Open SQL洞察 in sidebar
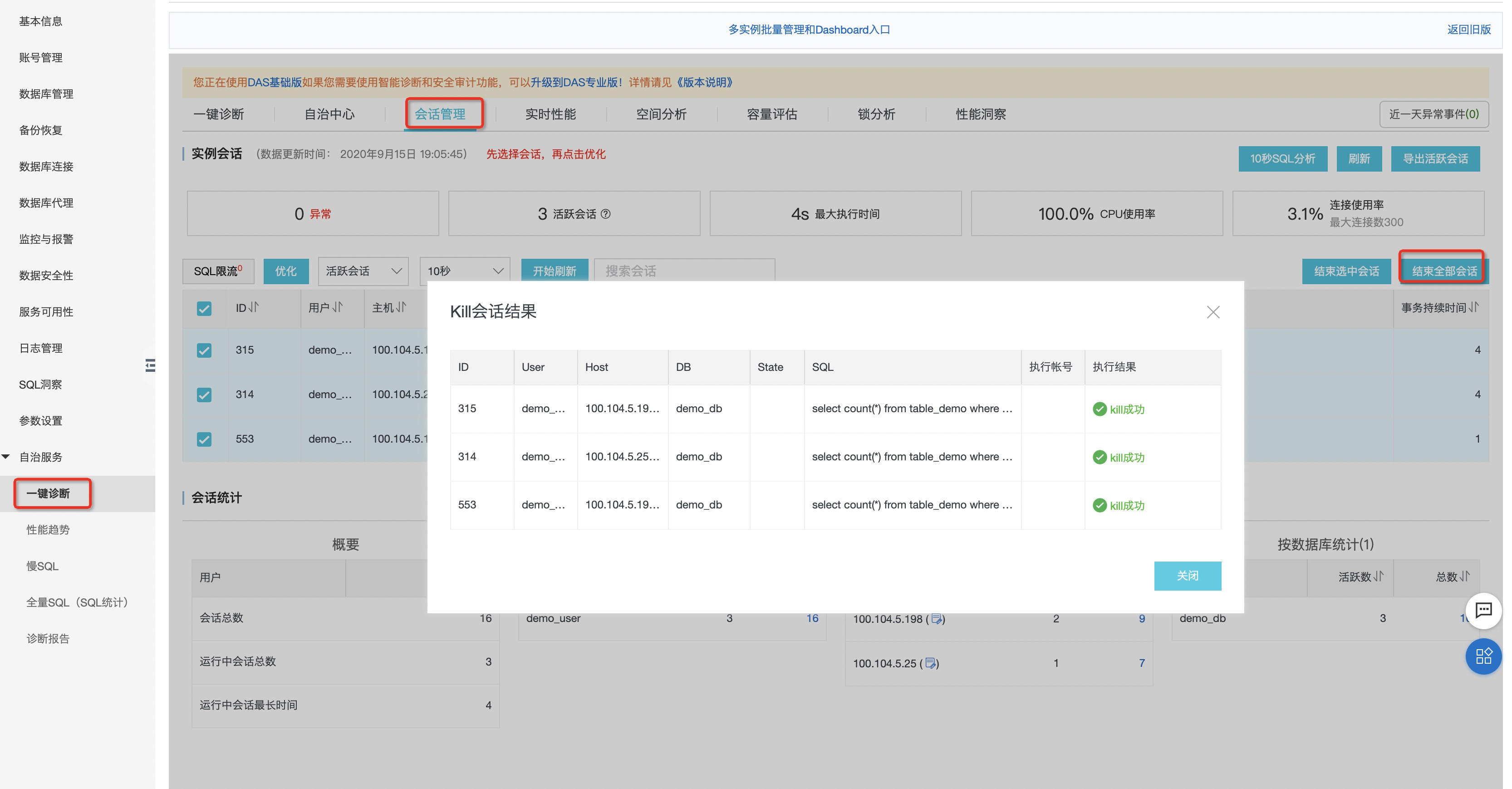The height and width of the screenshot is (789, 1512). (x=40, y=385)
